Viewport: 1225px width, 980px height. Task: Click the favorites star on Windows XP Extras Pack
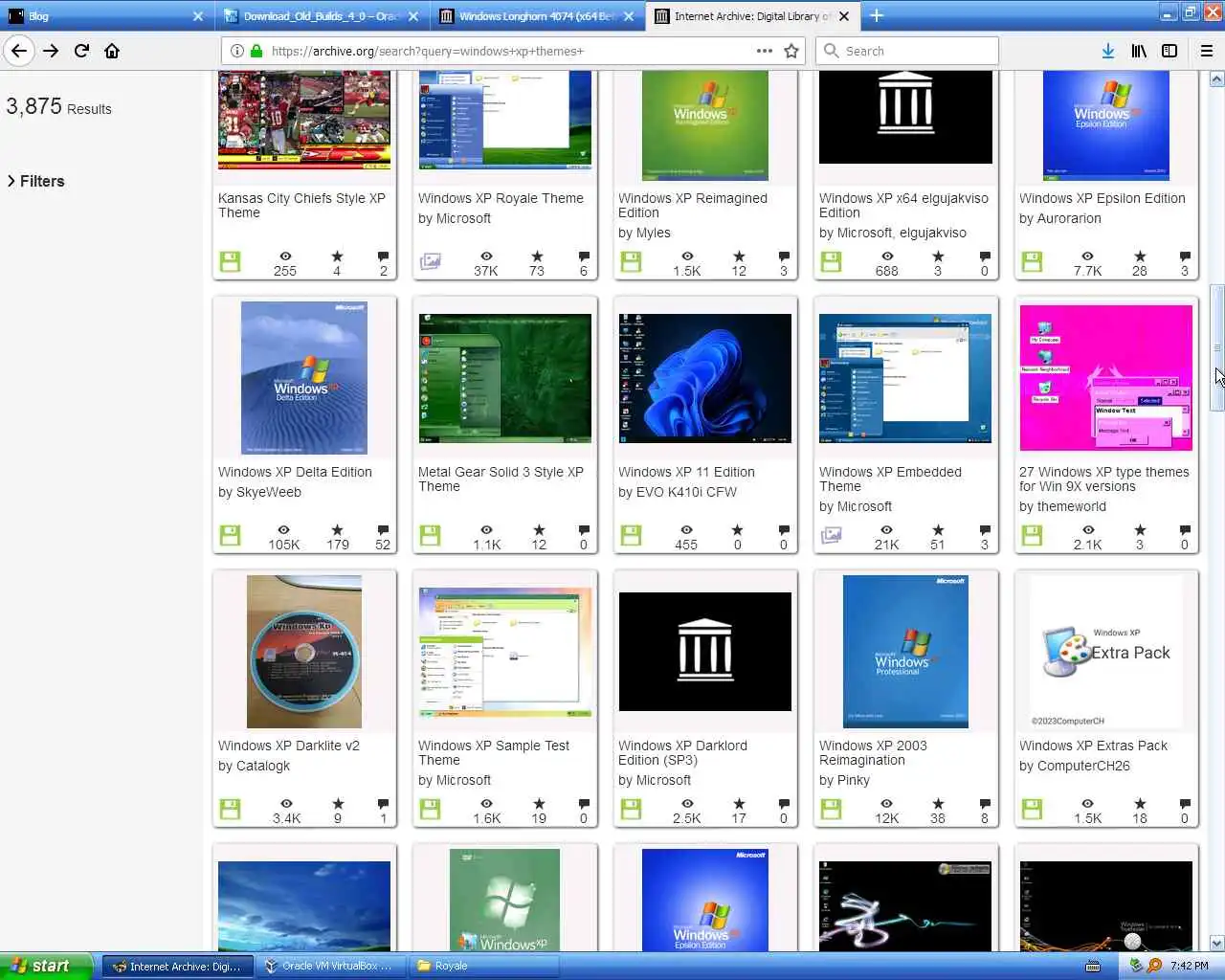[x=1140, y=804]
